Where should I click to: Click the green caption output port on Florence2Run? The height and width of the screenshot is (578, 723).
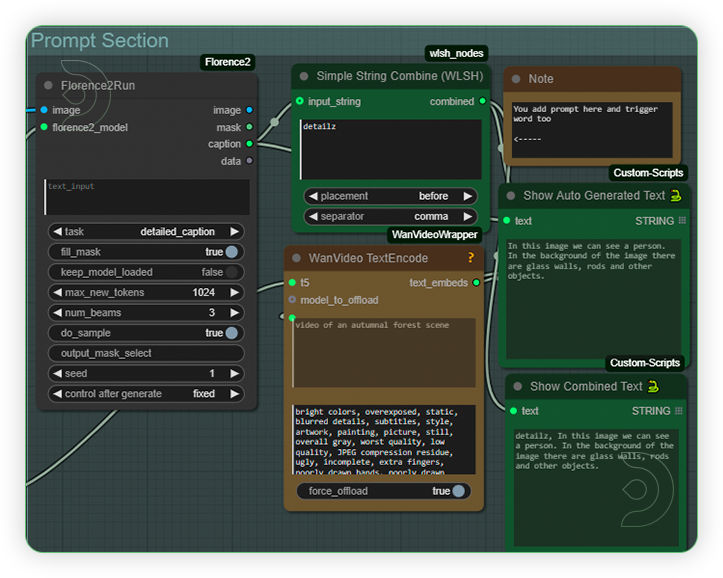click(249, 144)
